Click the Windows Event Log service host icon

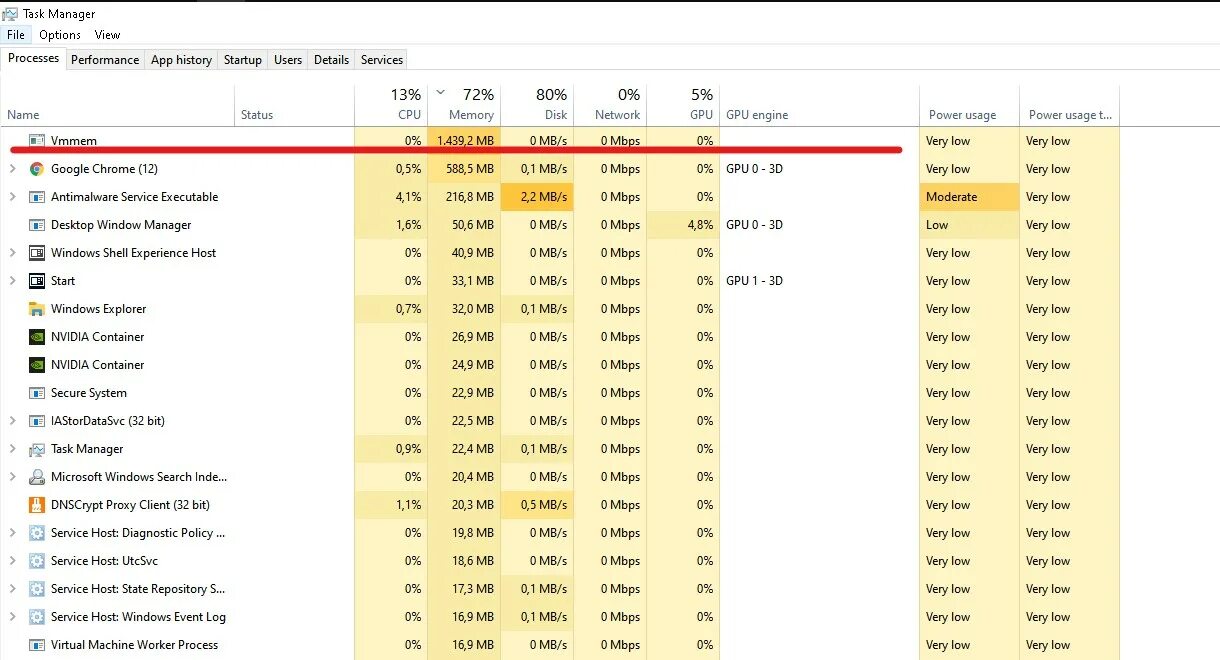pyautogui.click(x=37, y=617)
